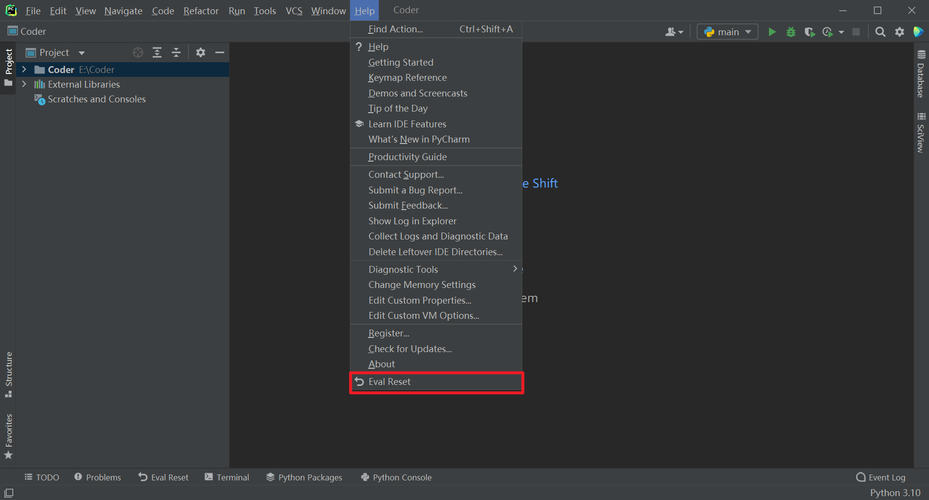Select Eval Reset in Help menu
The image size is (929, 500).
pyautogui.click(x=436, y=382)
